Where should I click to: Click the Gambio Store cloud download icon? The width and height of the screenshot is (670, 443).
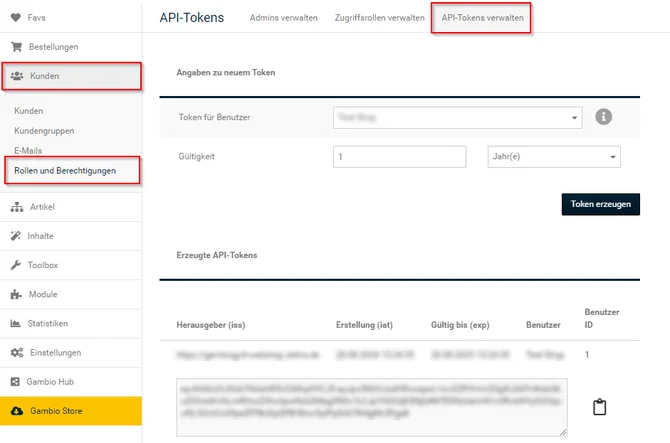pyautogui.click(x=17, y=411)
